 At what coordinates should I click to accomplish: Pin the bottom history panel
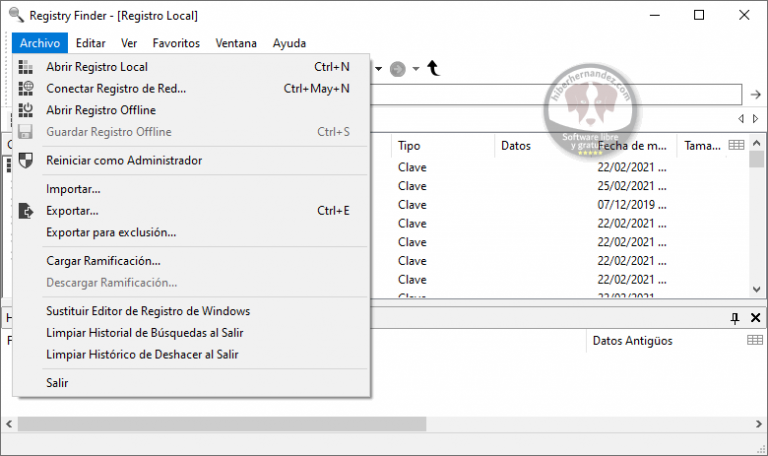pyautogui.click(x=735, y=318)
